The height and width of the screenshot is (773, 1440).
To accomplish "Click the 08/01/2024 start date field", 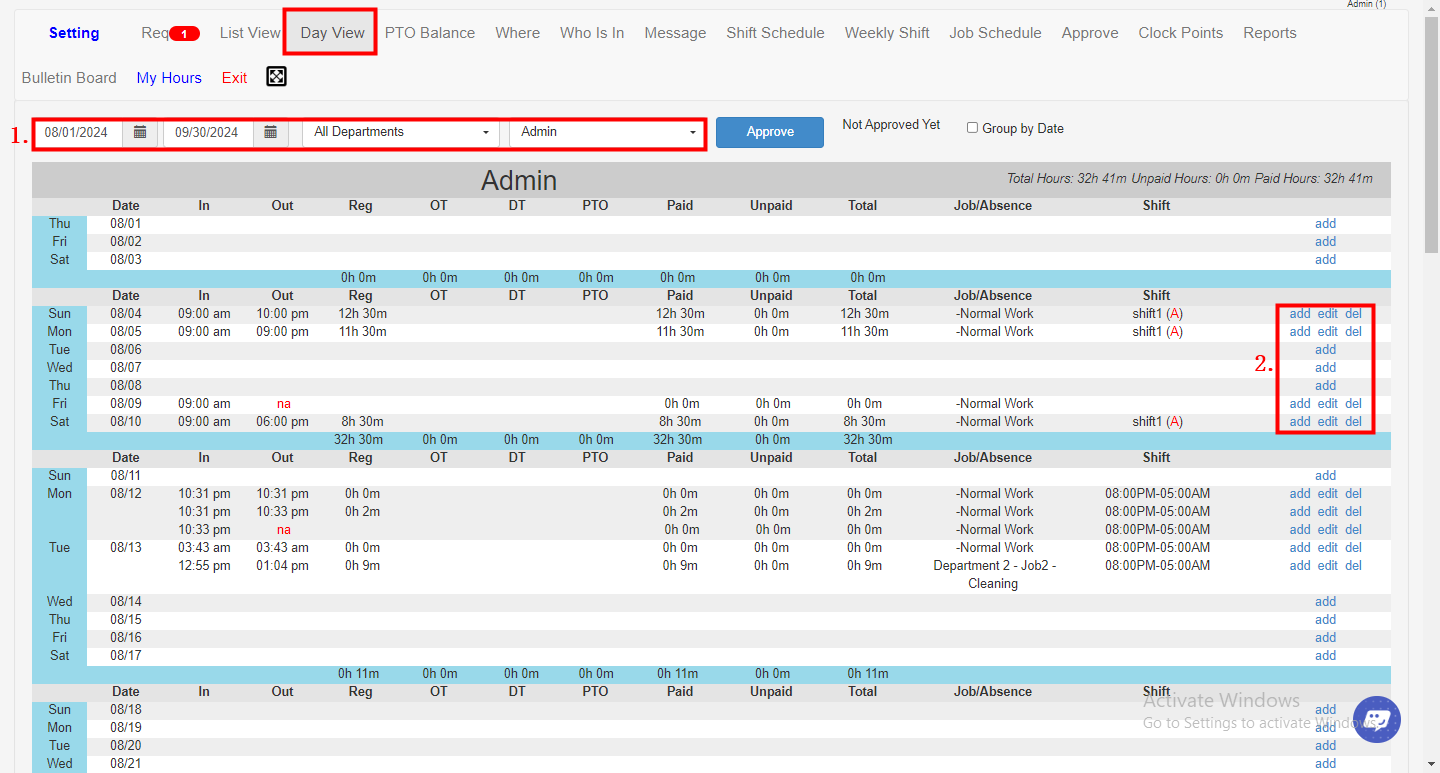I will pyautogui.click(x=78, y=131).
